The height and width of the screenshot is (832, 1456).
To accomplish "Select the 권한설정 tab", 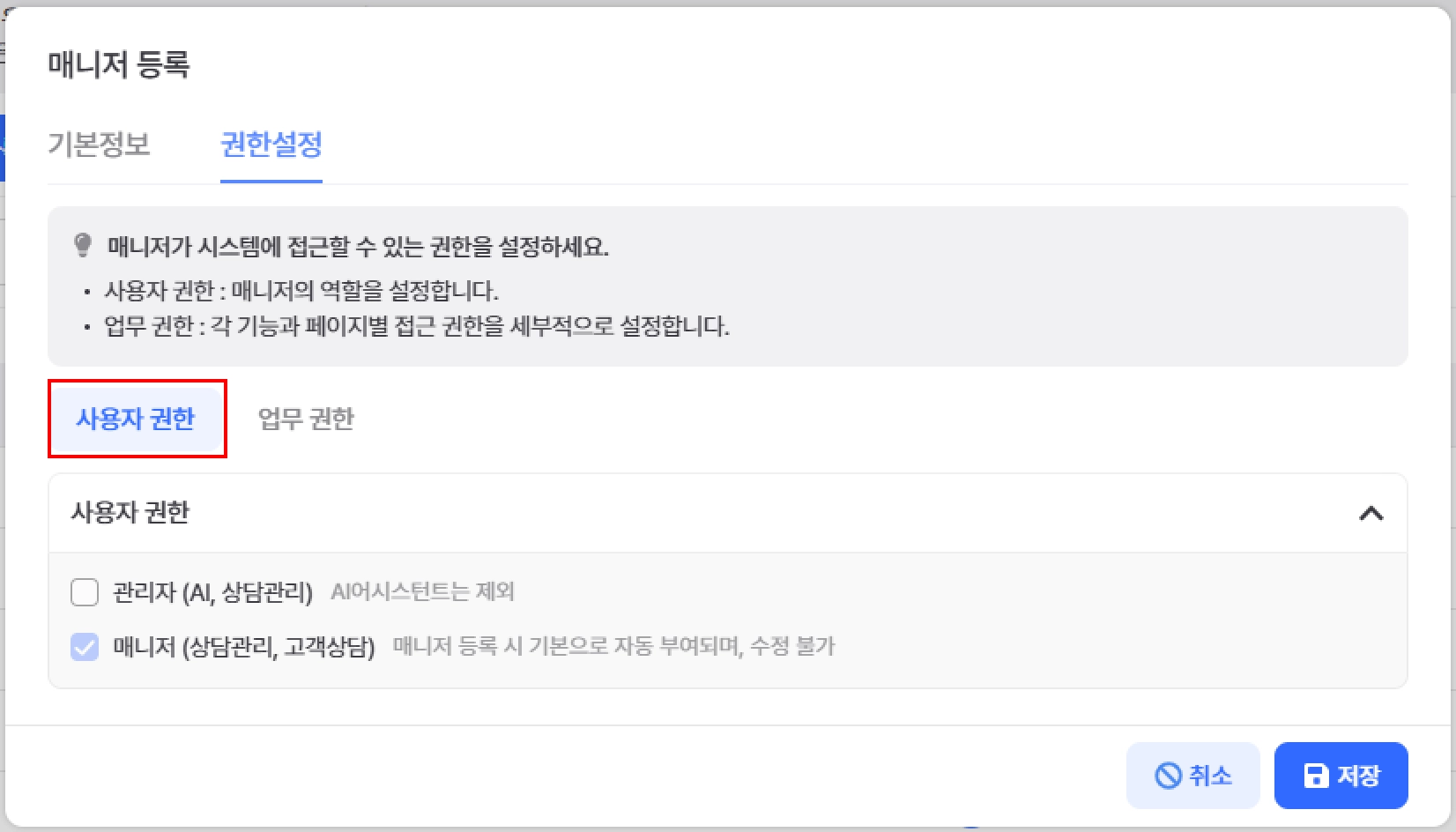I will (271, 144).
